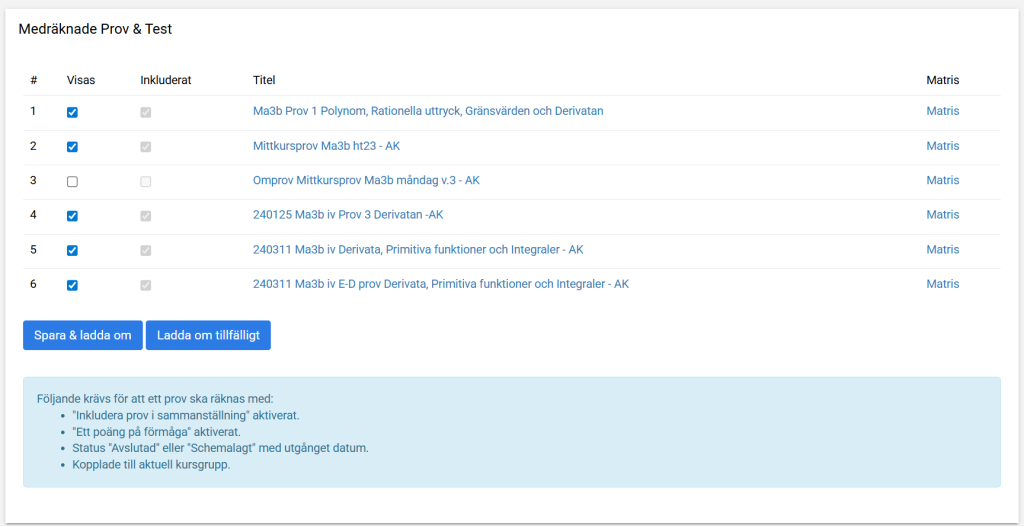Viewport: 1024px width, 526px height.
Task: Enable Visas checkbox for Omprov Mittkursprov row
Action: pyautogui.click(x=72, y=182)
